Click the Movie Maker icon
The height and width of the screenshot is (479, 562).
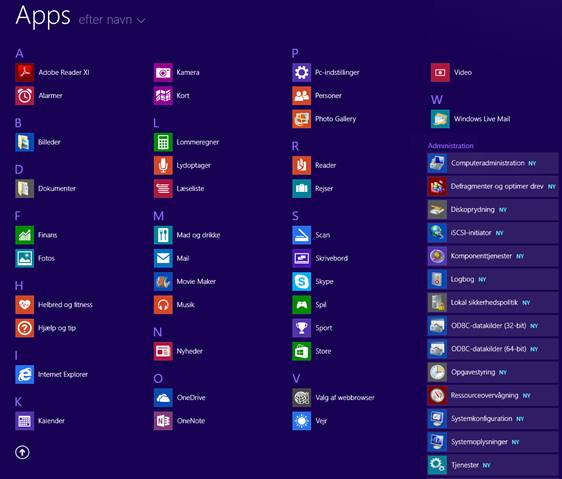163,281
